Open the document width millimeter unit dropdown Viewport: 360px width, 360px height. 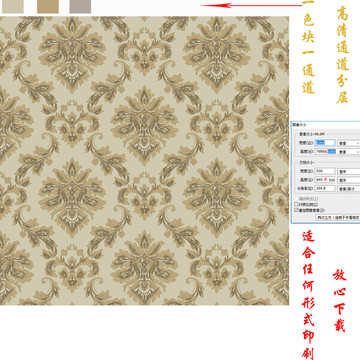coord(349,171)
